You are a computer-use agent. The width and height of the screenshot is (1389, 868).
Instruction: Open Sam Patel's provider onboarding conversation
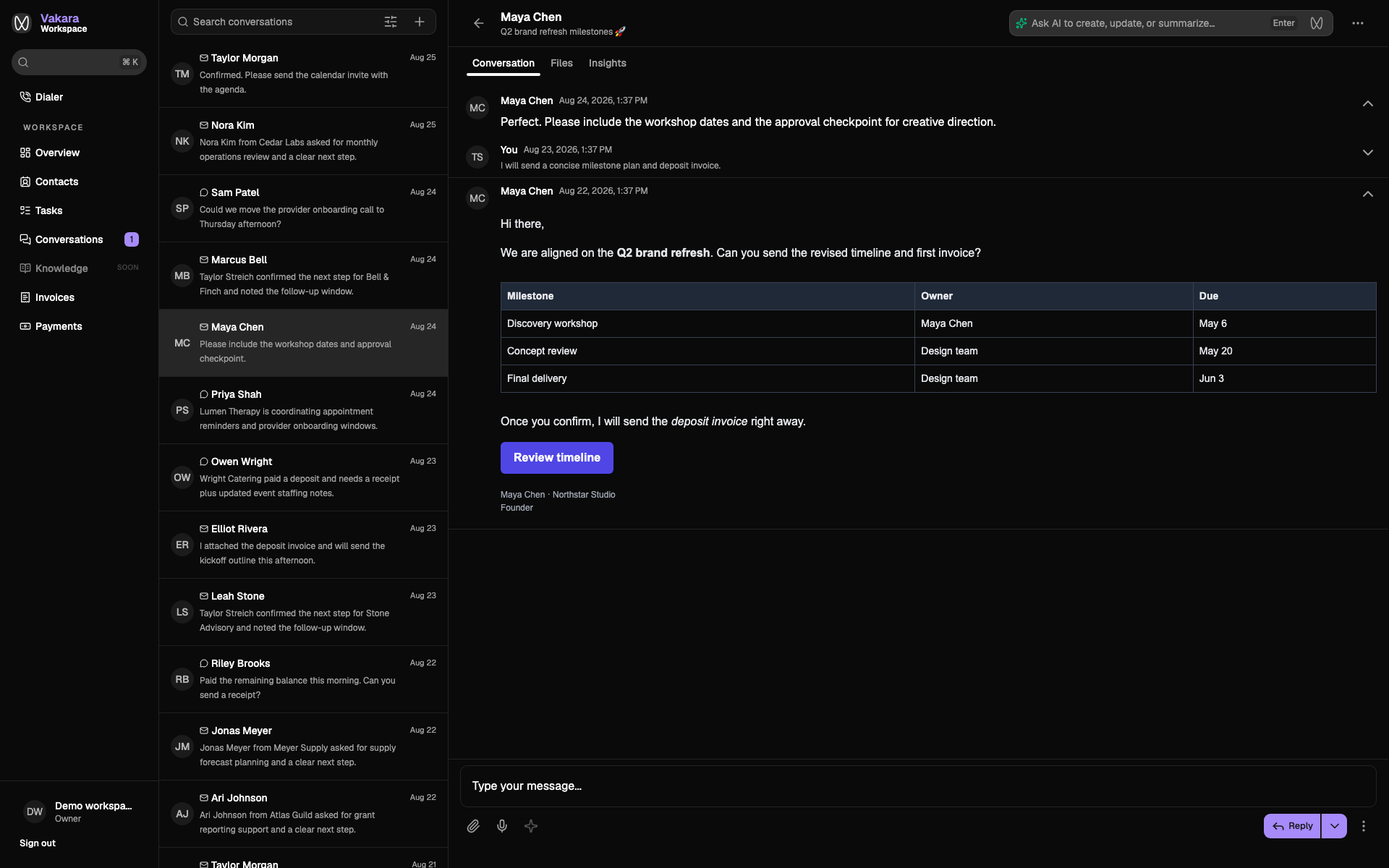click(304, 208)
